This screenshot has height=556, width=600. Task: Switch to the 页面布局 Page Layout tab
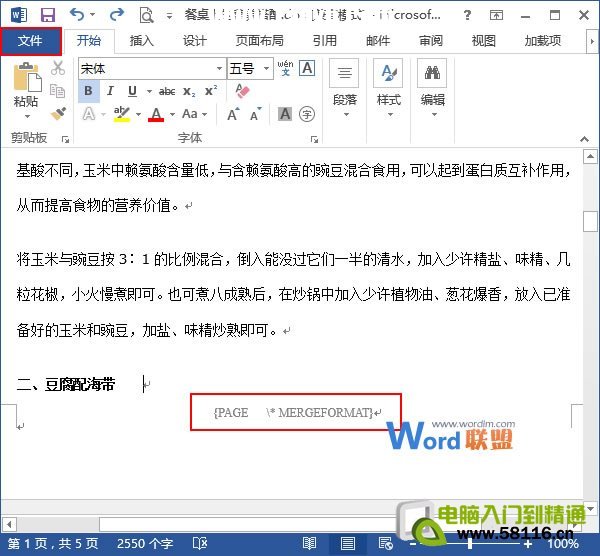click(259, 41)
